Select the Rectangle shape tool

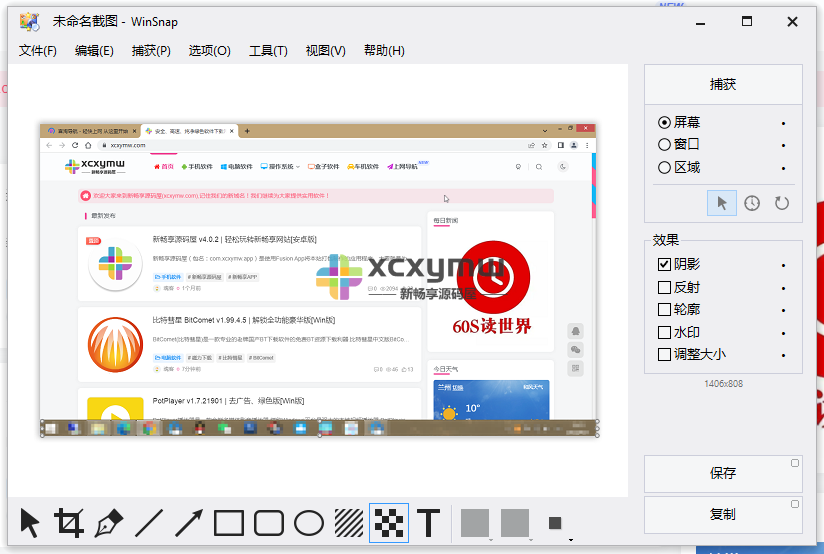click(229, 523)
